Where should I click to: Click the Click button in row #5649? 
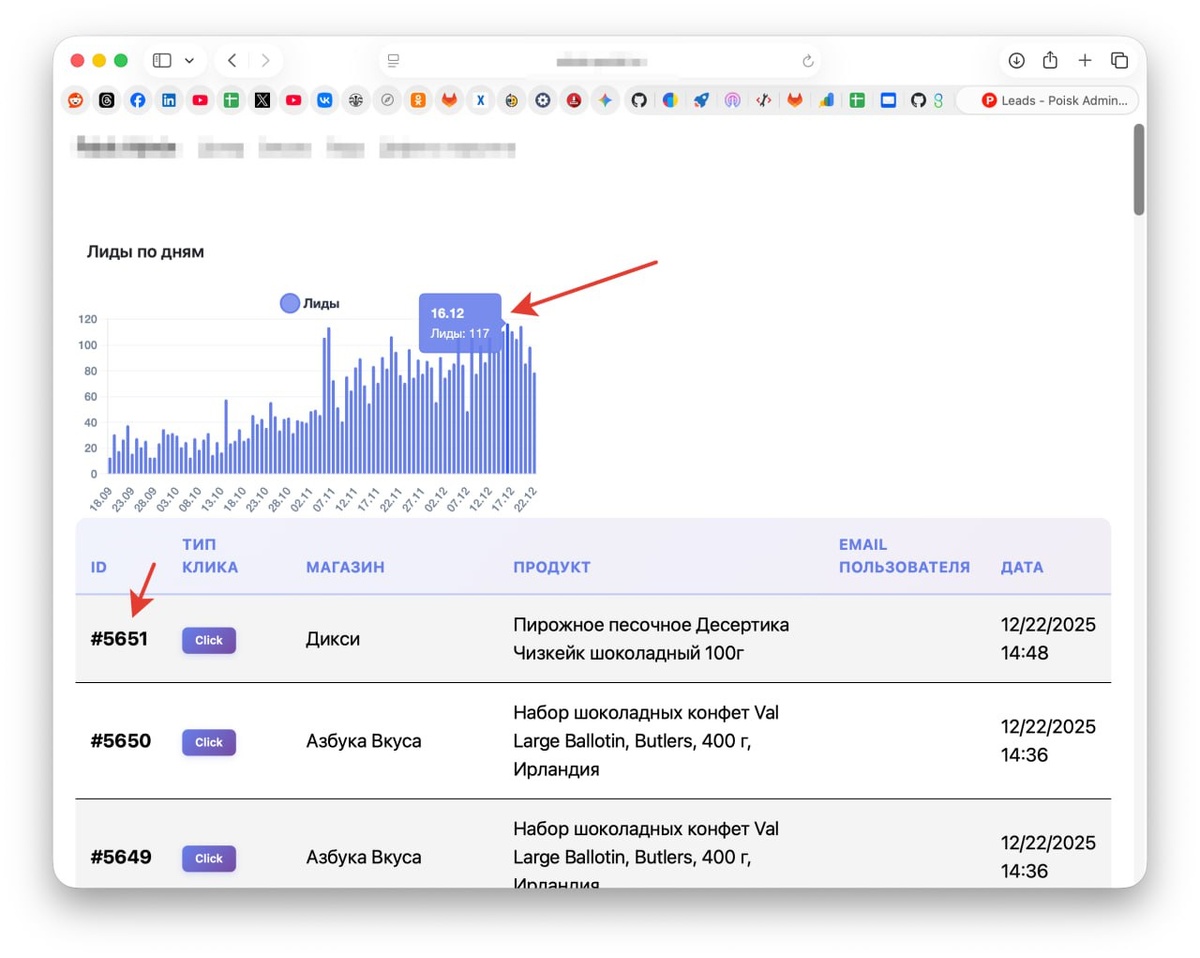(209, 858)
